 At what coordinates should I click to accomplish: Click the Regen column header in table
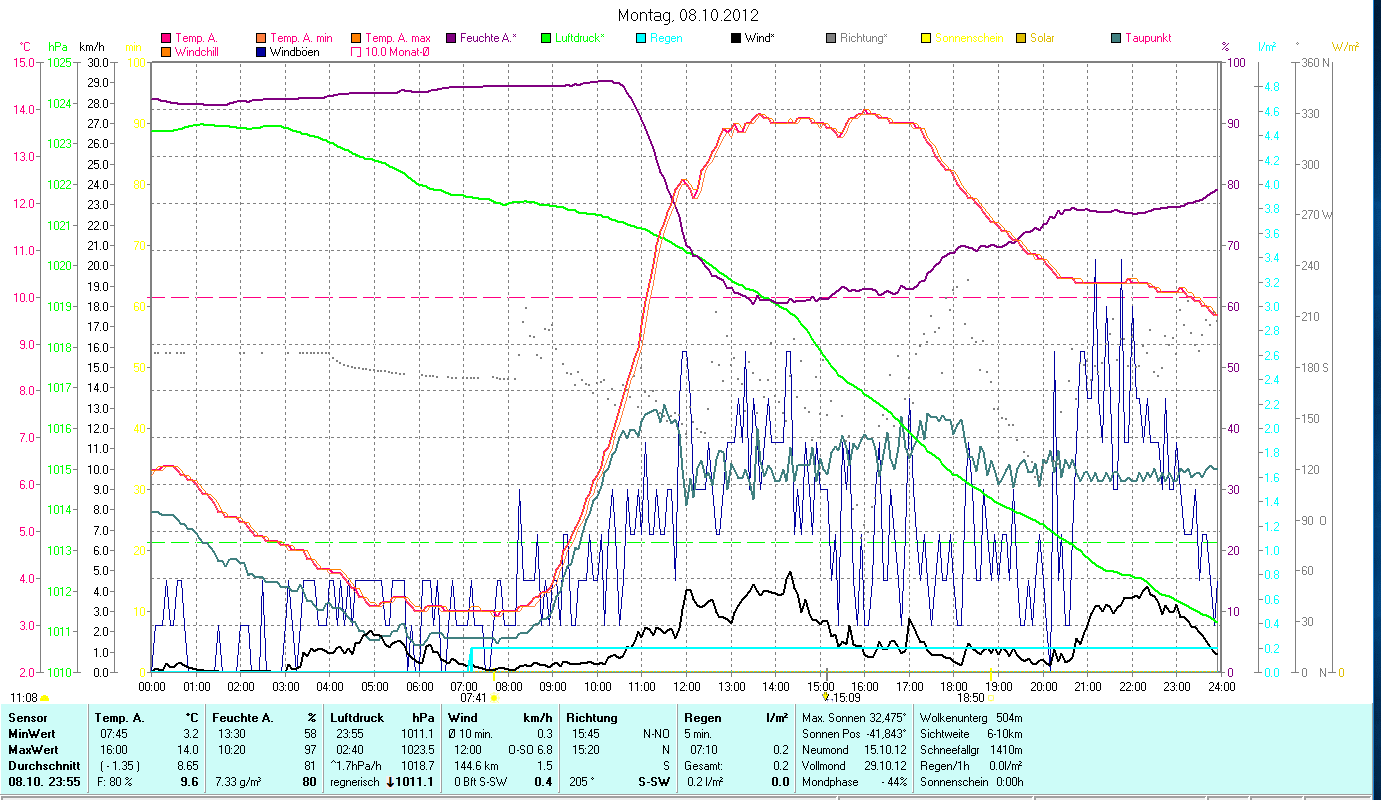pos(702,718)
